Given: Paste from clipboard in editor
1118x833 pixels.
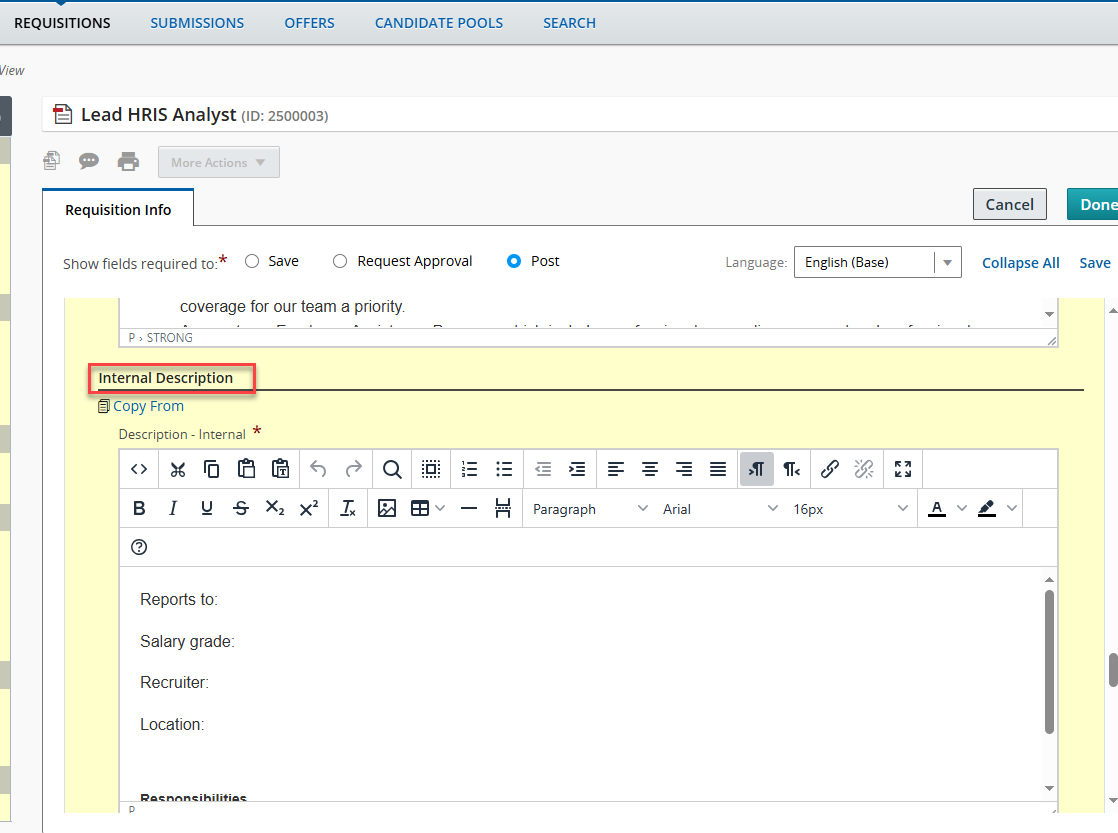Looking at the screenshot, I should tap(246, 469).
